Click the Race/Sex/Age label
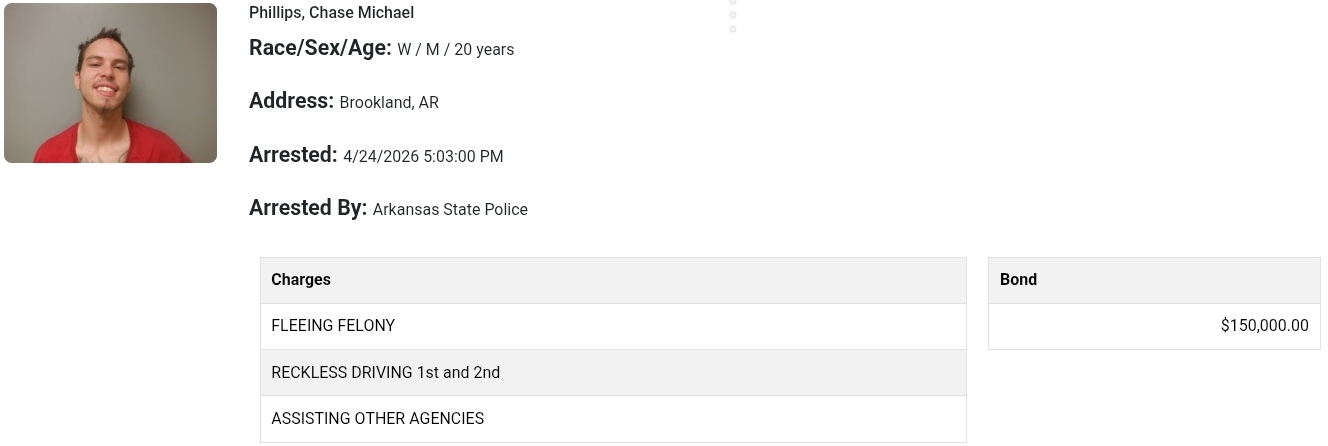Image resolution: width=1328 pixels, height=446 pixels. (320, 48)
